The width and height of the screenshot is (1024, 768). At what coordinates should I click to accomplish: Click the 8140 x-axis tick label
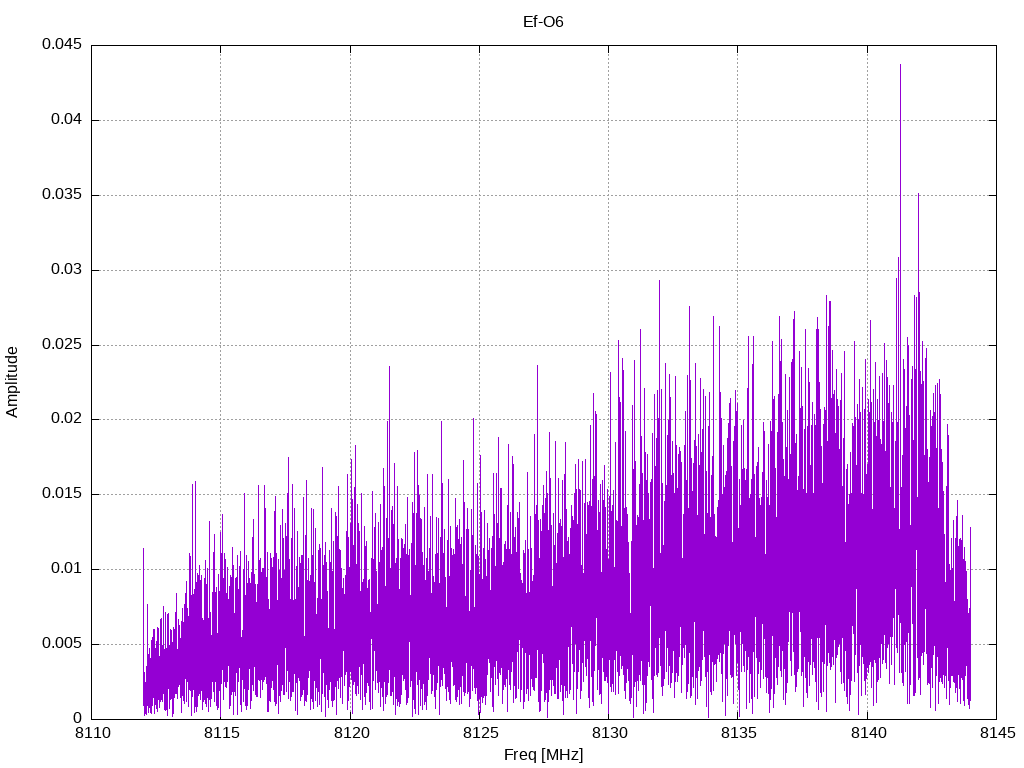868,733
